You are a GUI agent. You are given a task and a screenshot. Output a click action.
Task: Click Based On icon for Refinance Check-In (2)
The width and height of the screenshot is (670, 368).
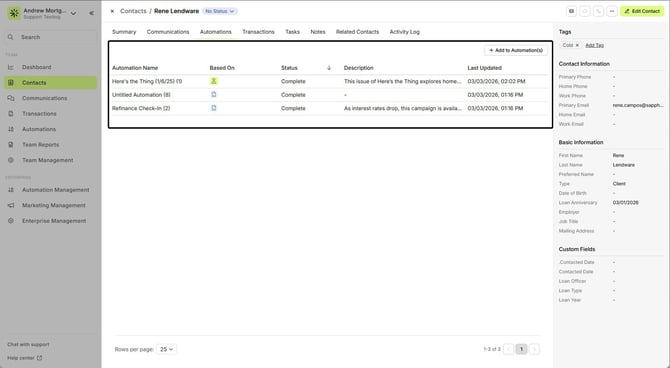point(214,108)
